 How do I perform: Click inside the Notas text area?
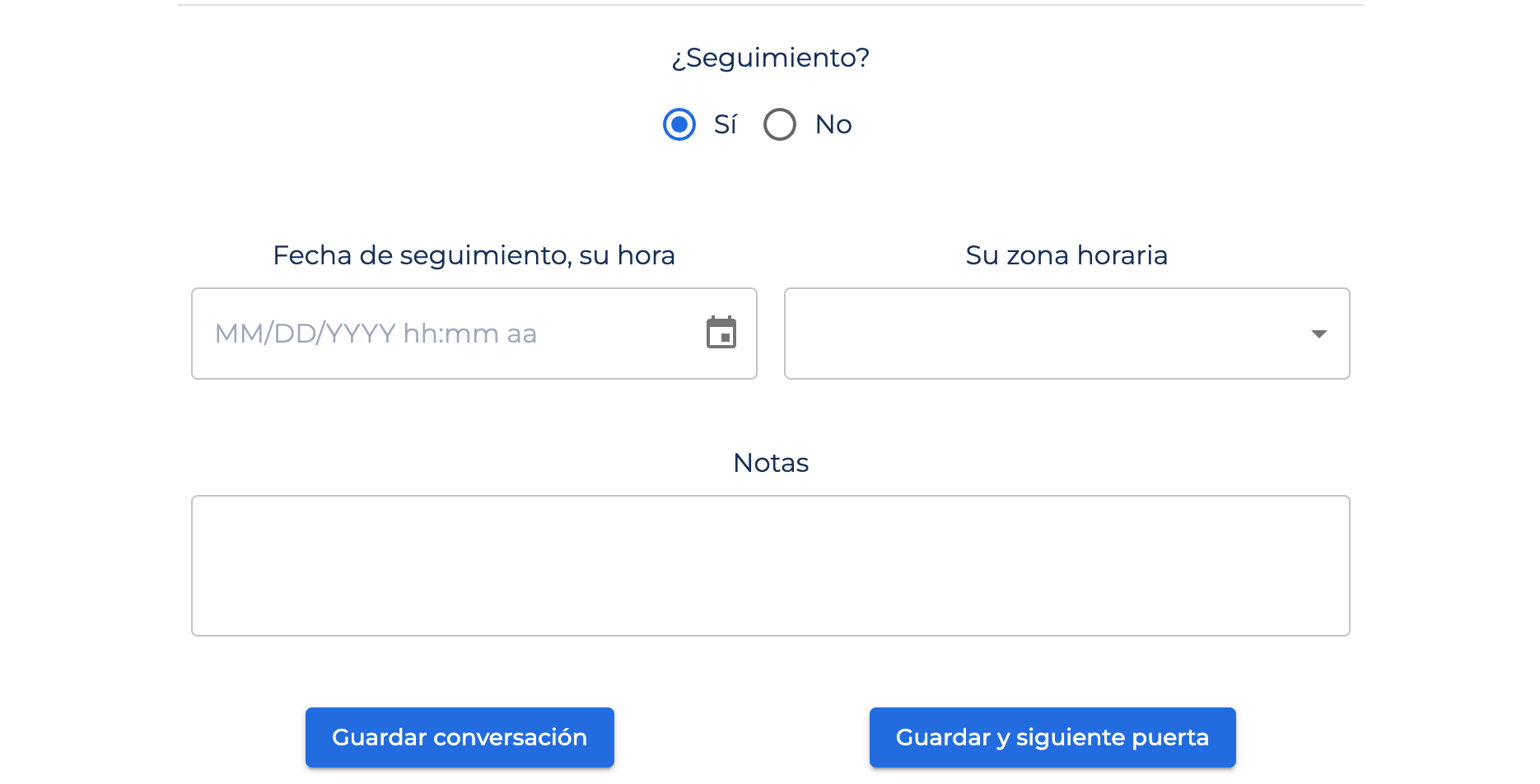771,566
